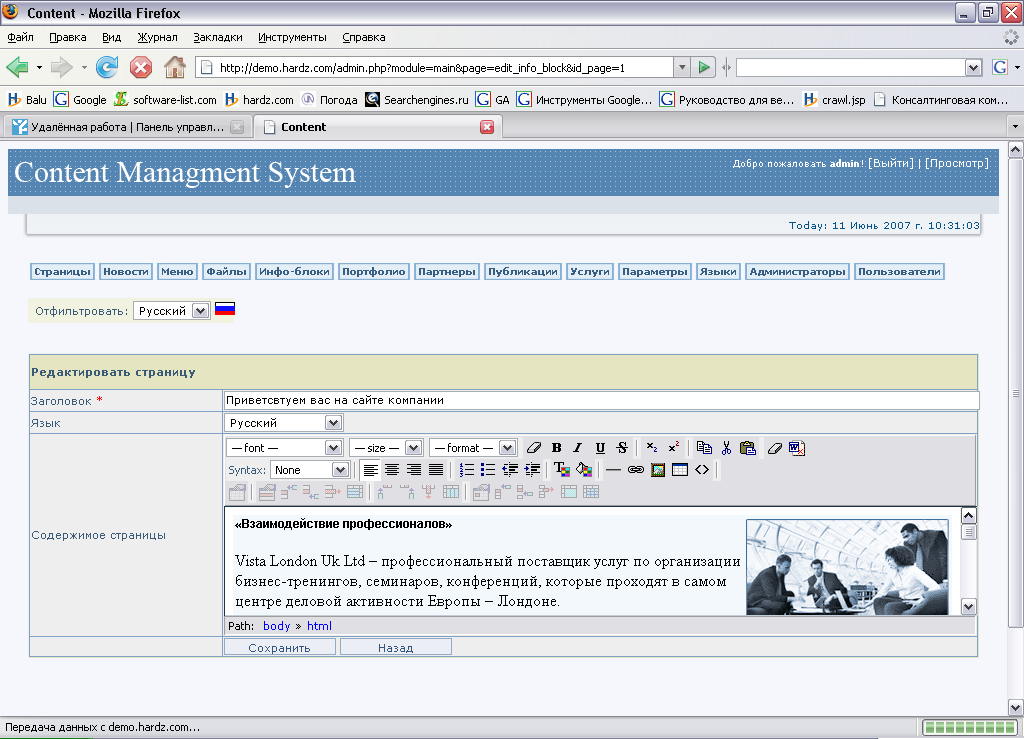Toggle bold formatting in the editor
Screen dimensions: 1026x739
click(x=557, y=448)
